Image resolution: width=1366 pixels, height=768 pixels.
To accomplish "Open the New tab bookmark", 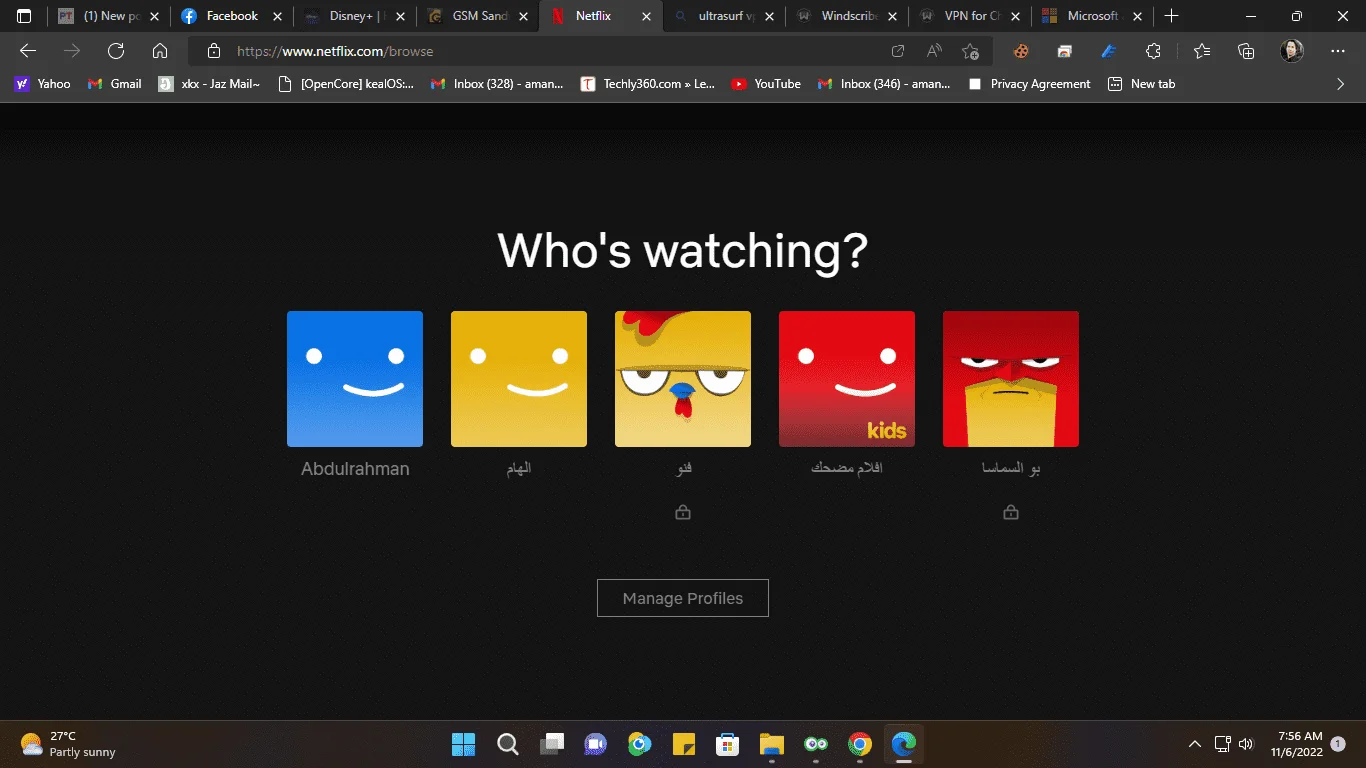I will pyautogui.click(x=1142, y=84).
